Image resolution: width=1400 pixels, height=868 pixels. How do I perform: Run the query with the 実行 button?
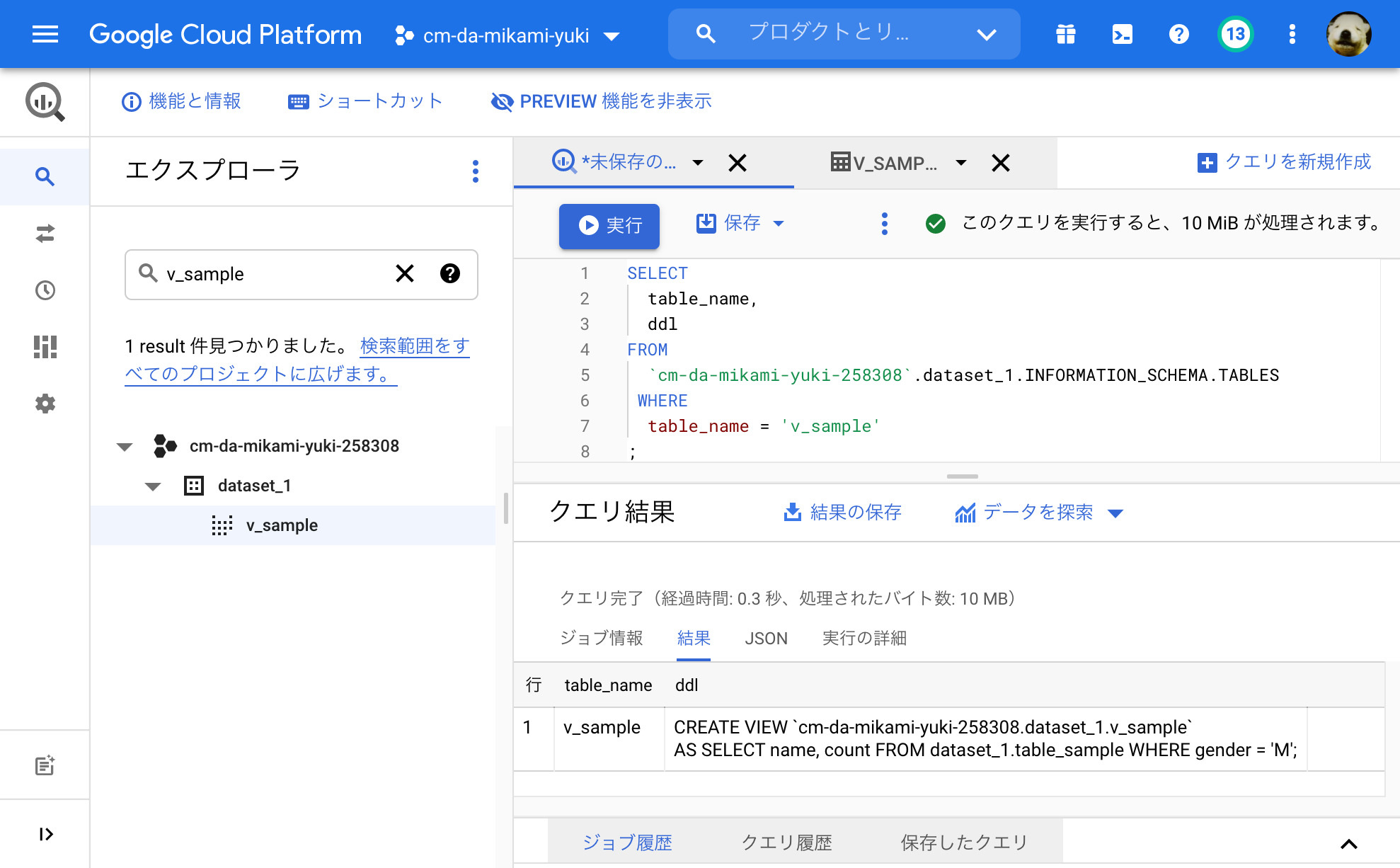click(x=609, y=226)
